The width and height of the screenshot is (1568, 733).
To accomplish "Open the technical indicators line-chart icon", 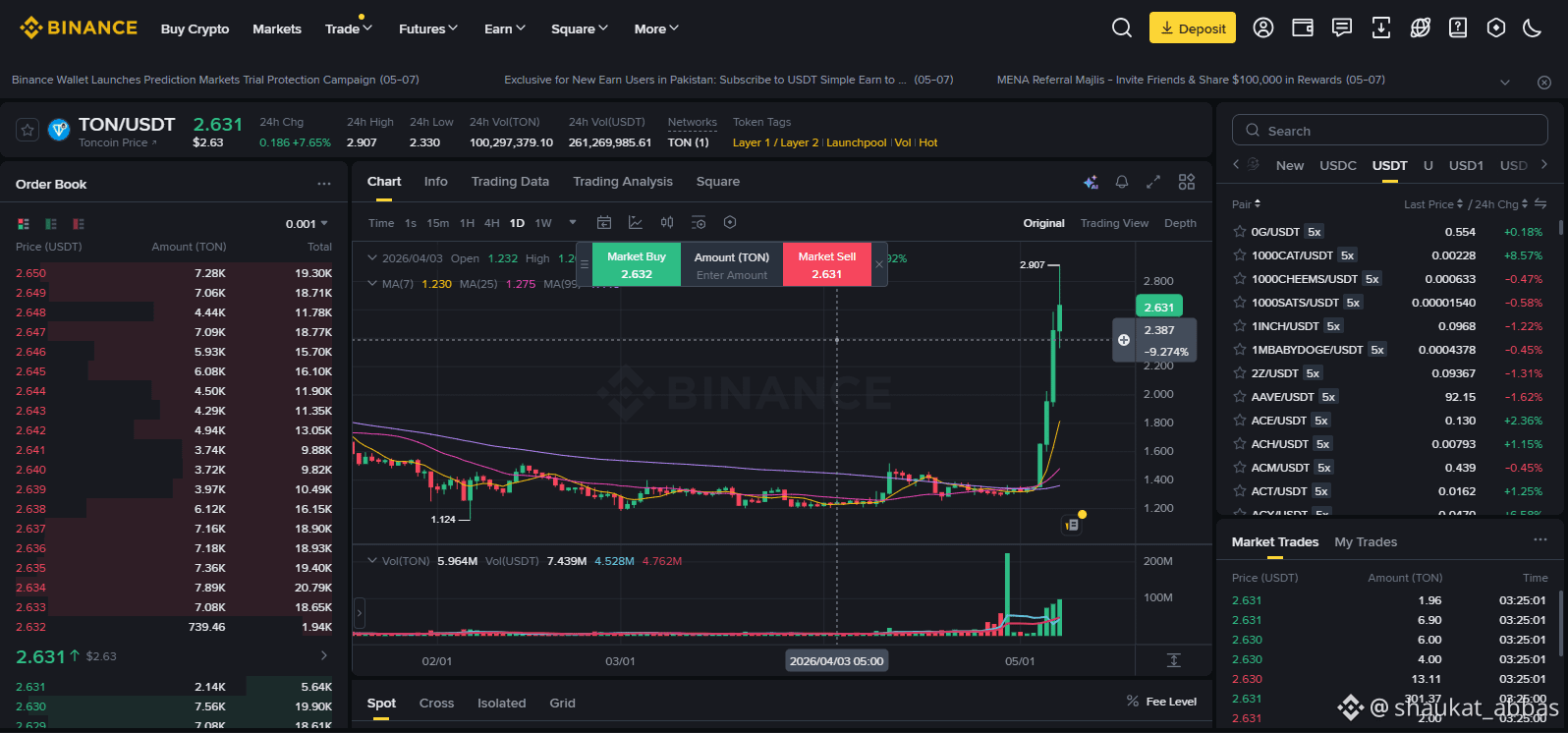I will coord(636,223).
